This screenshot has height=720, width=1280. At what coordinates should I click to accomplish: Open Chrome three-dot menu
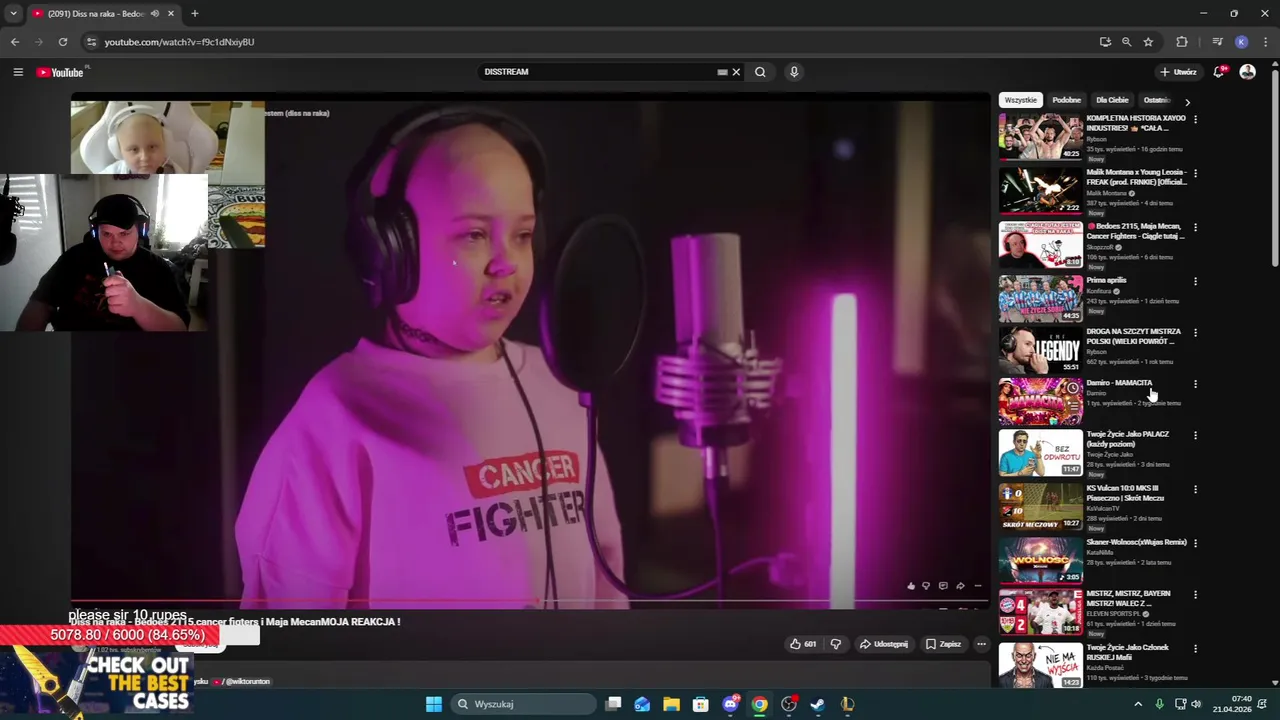[x=1265, y=42]
